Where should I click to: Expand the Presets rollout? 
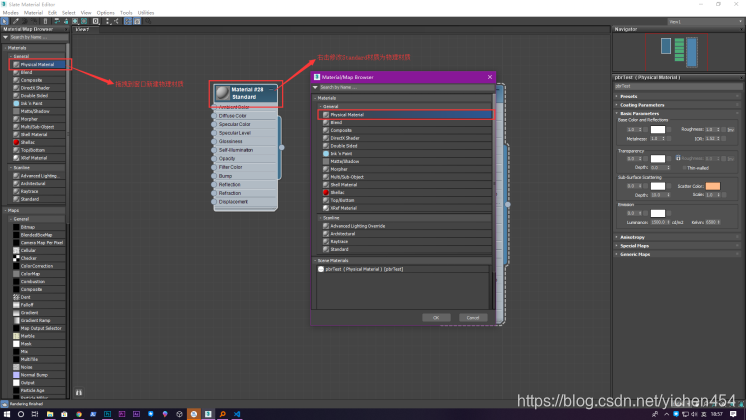coord(677,96)
